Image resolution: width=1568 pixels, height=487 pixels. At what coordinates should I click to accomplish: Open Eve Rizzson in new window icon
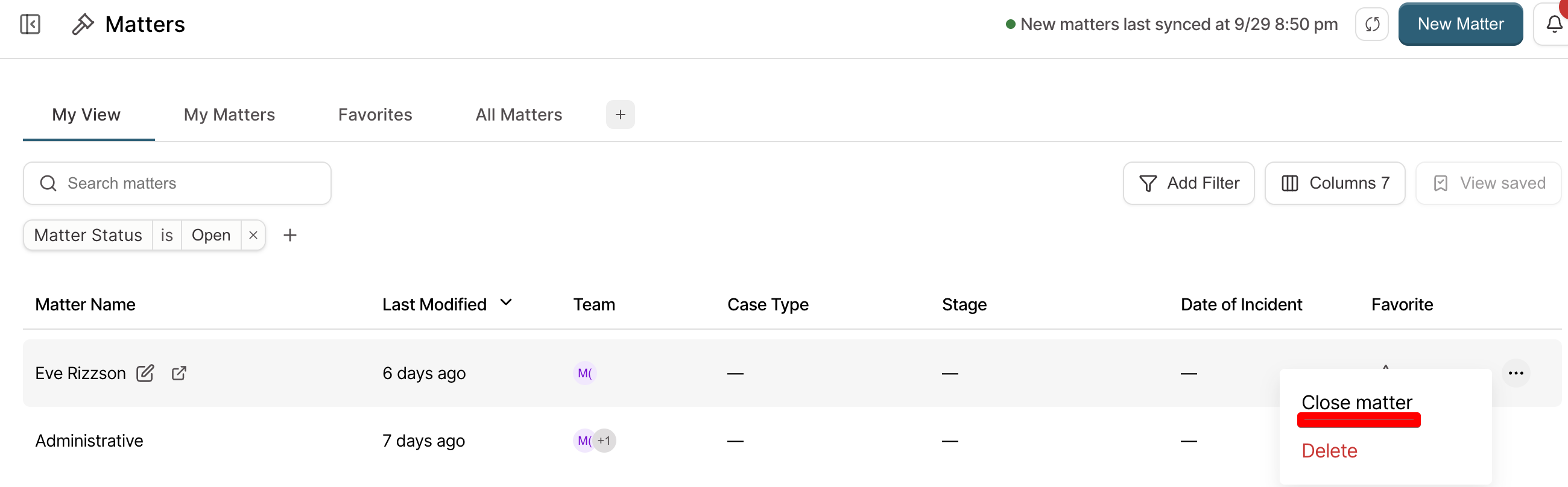(179, 372)
